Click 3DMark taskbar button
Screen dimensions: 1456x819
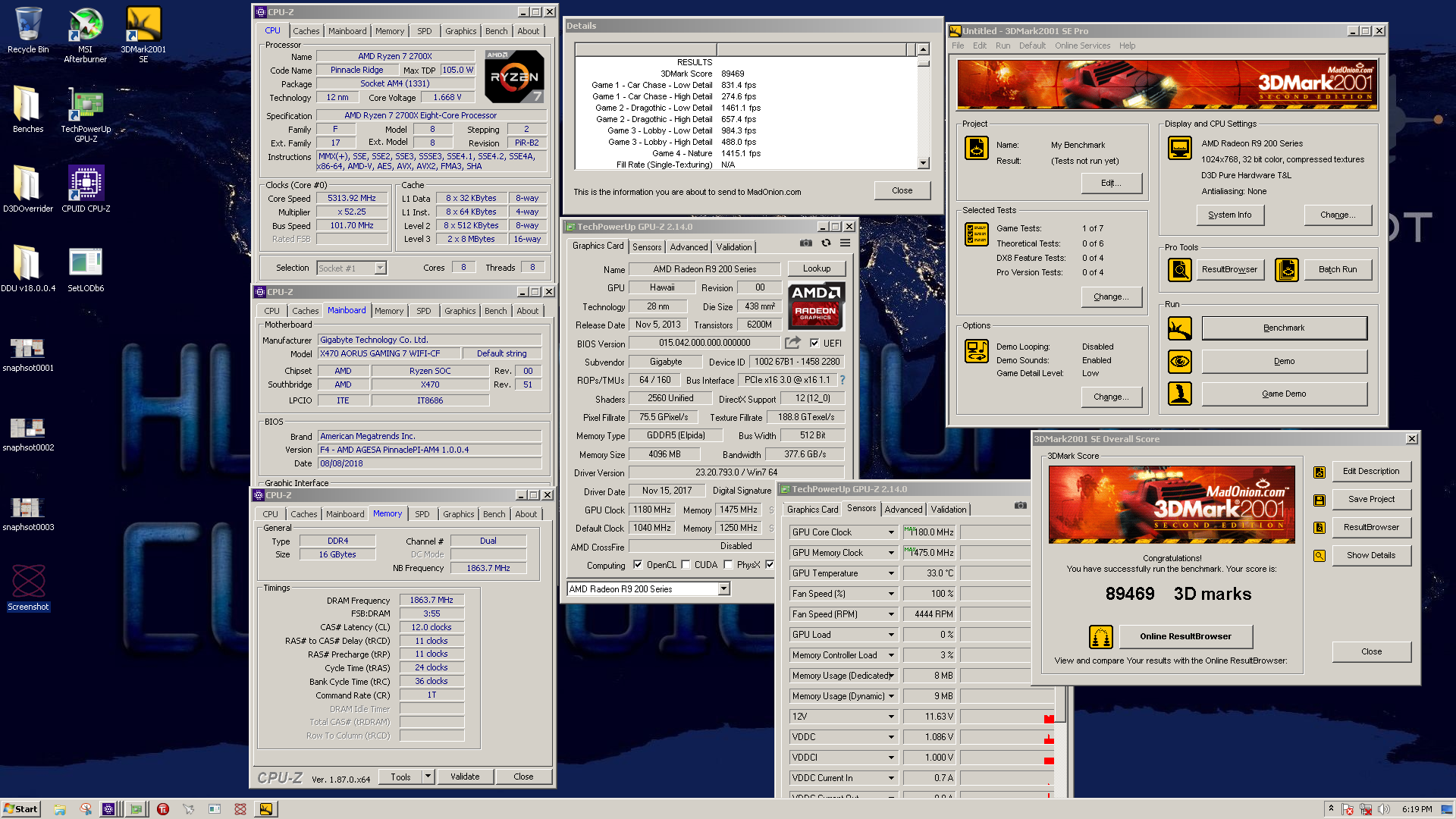pyautogui.click(x=265, y=809)
